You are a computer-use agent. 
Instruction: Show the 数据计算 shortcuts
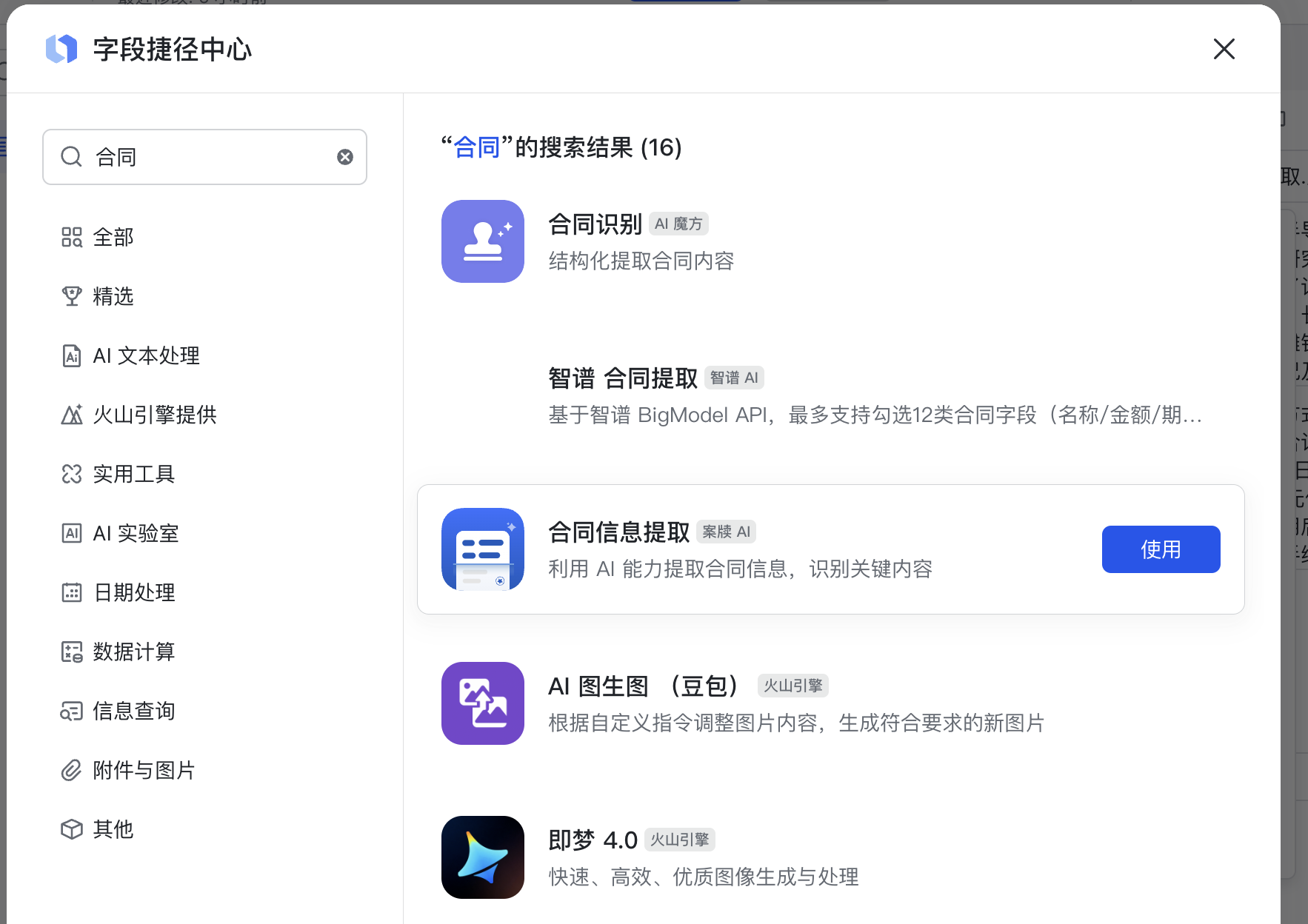point(133,652)
